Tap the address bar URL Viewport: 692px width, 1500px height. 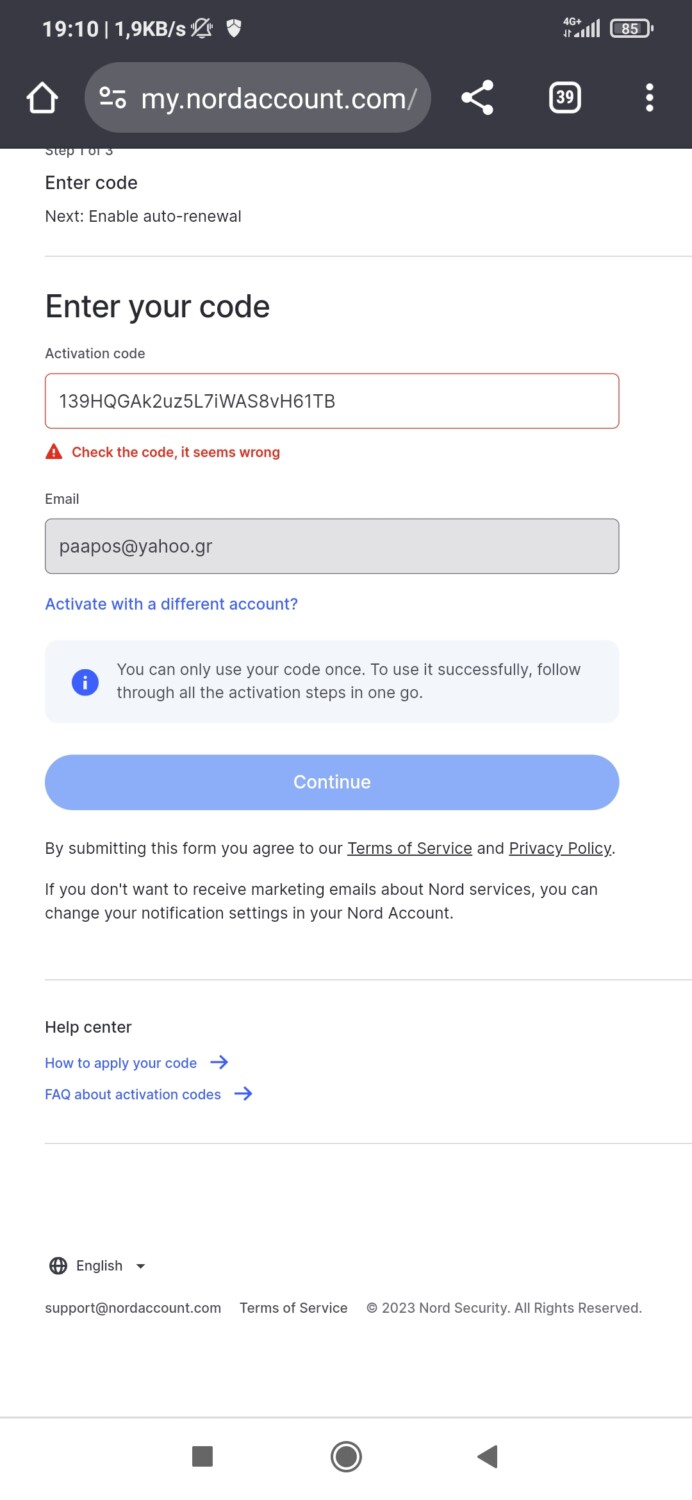click(x=278, y=98)
